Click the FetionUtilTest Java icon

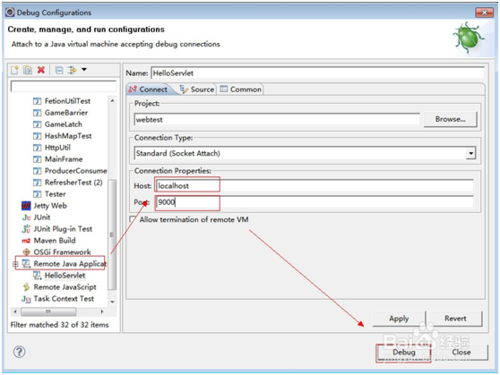[x=37, y=101]
